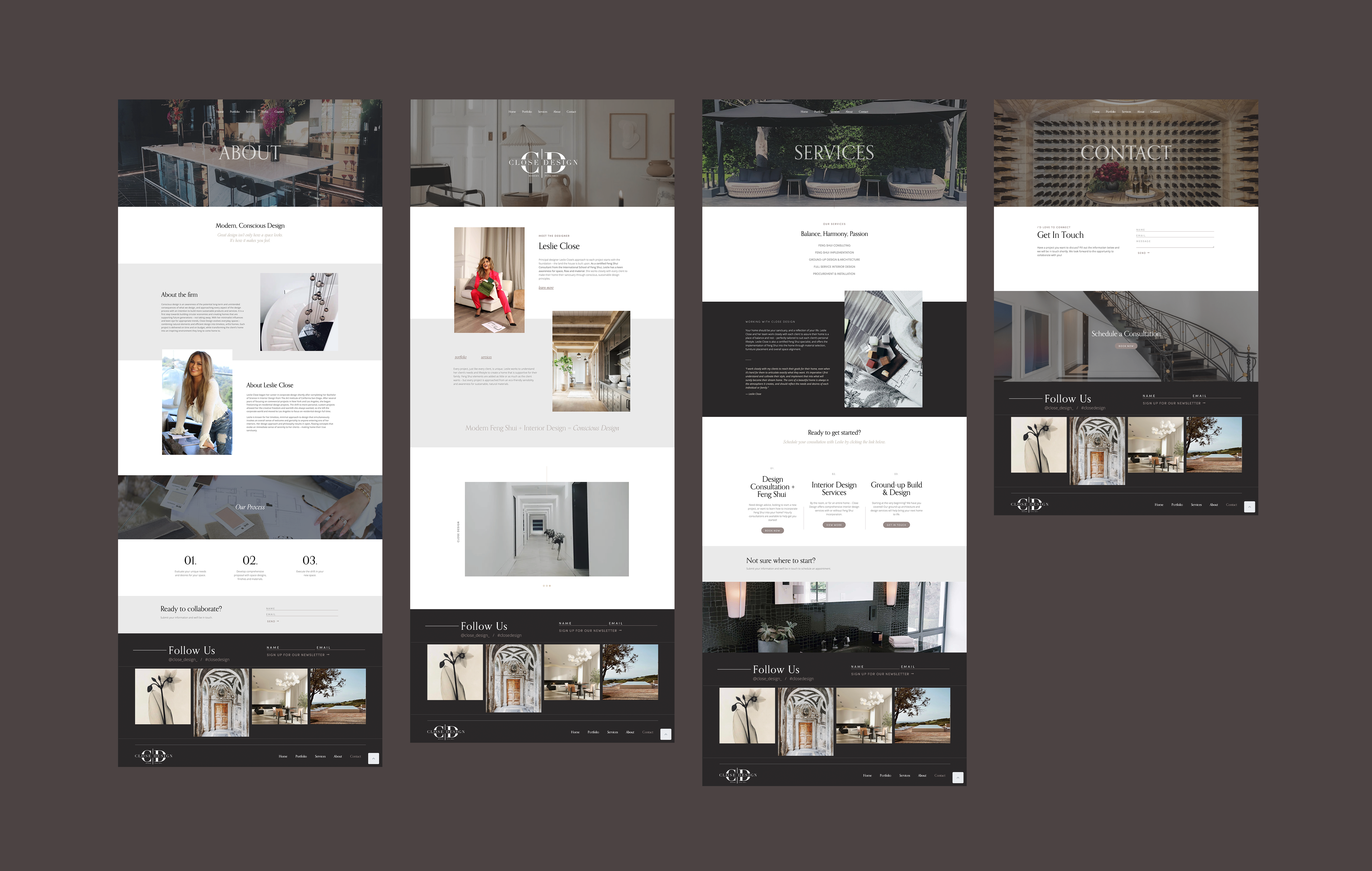
Task: Click Leslie Close red suit photo on Home page
Action: [x=489, y=280]
